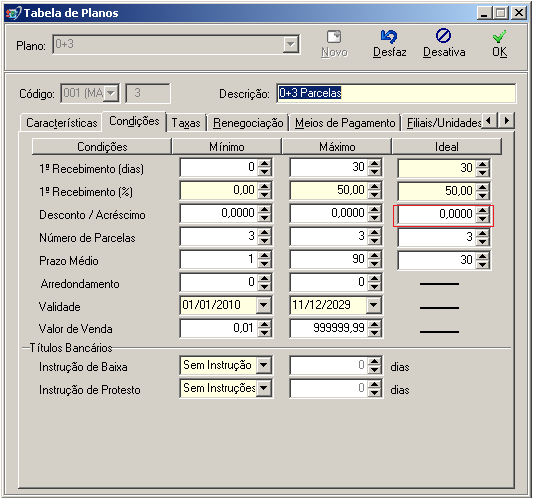Switch to the Características tab

tap(62, 123)
